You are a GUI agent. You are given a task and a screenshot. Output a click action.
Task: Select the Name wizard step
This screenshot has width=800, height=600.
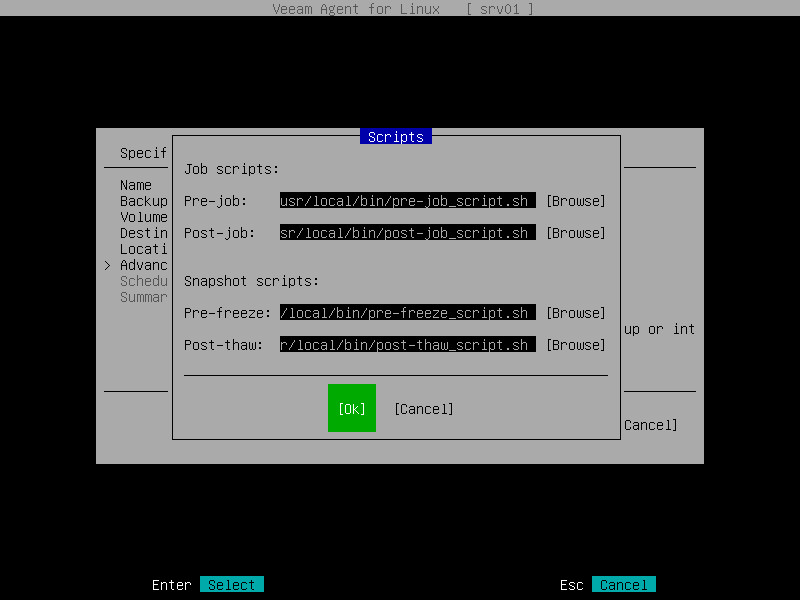[136, 185]
